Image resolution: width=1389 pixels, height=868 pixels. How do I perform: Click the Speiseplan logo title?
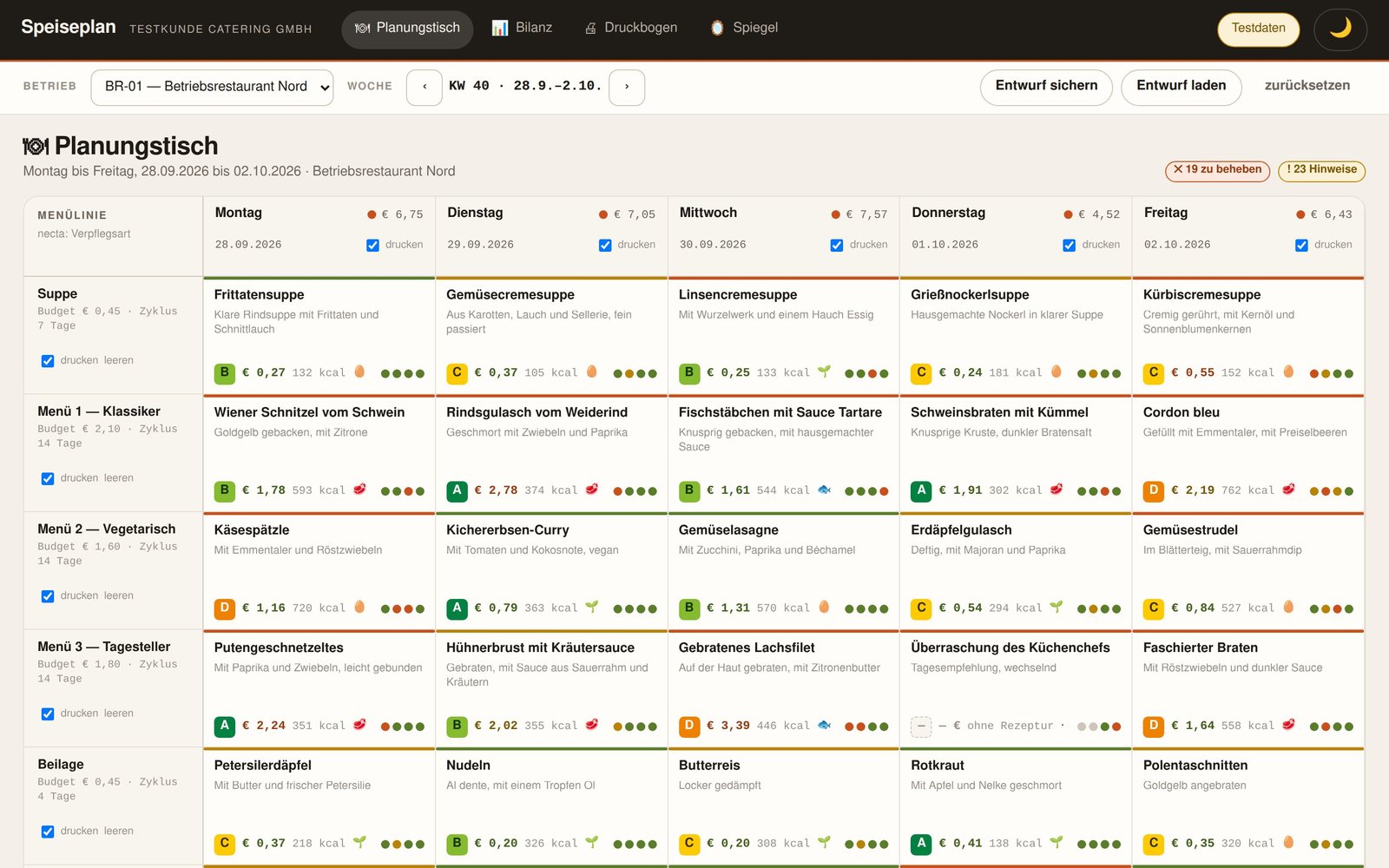click(x=69, y=27)
